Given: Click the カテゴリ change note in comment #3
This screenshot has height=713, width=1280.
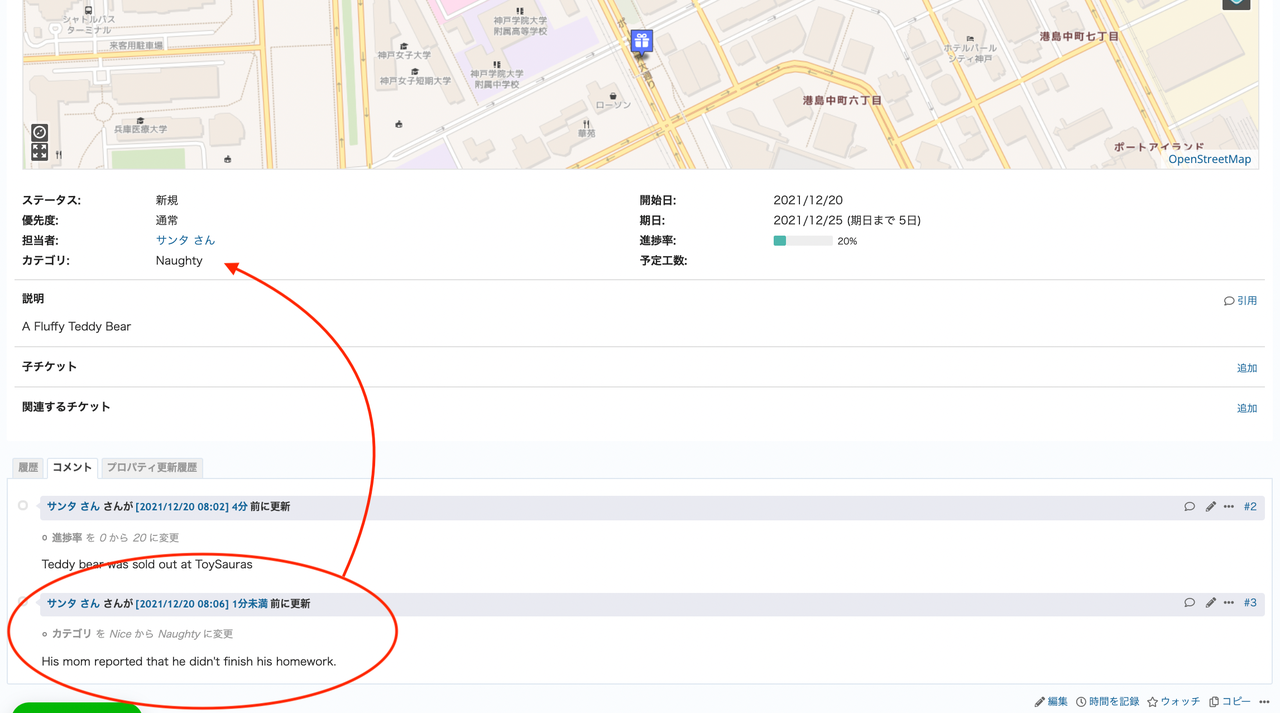Looking at the screenshot, I should pos(142,634).
